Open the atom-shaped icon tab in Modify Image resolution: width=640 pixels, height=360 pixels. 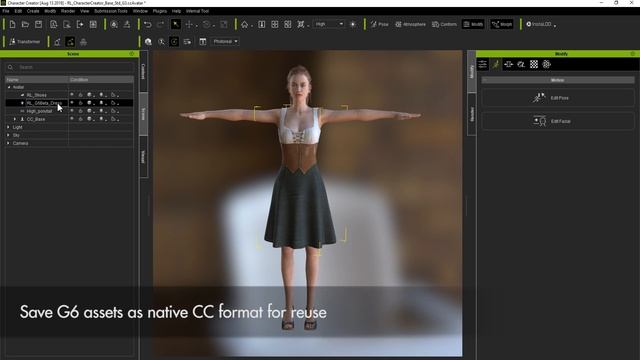pyautogui.click(x=547, y=64)
